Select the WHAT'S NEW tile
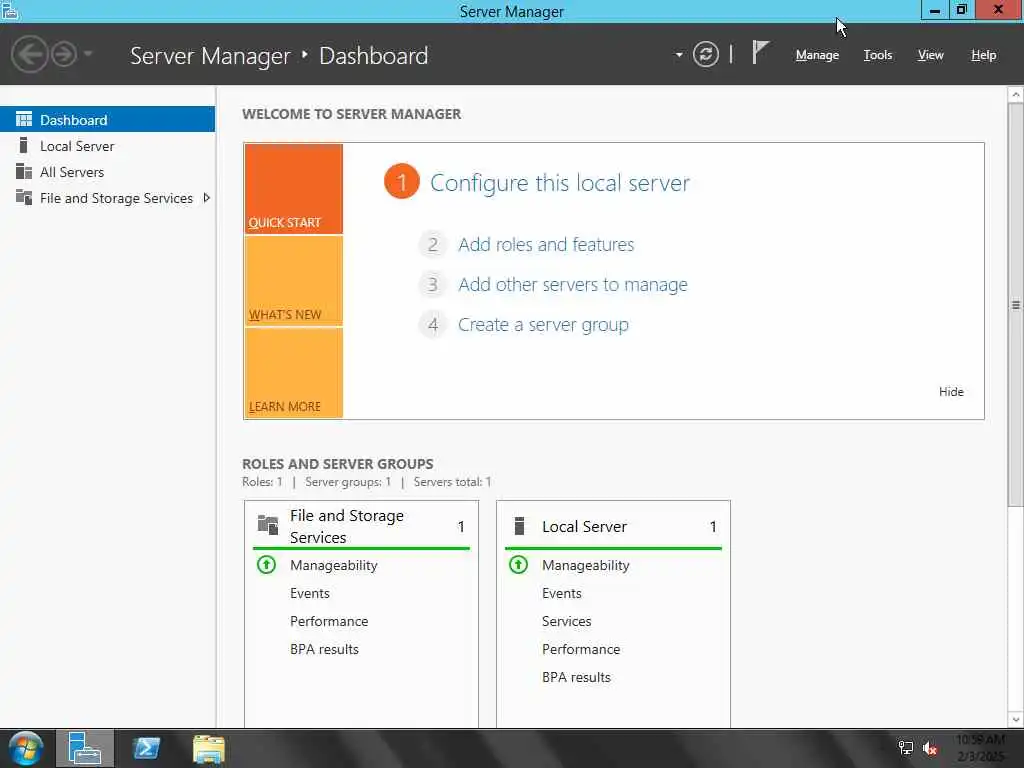The width and height of the screenshot is (1024, 768). point(293,281)
